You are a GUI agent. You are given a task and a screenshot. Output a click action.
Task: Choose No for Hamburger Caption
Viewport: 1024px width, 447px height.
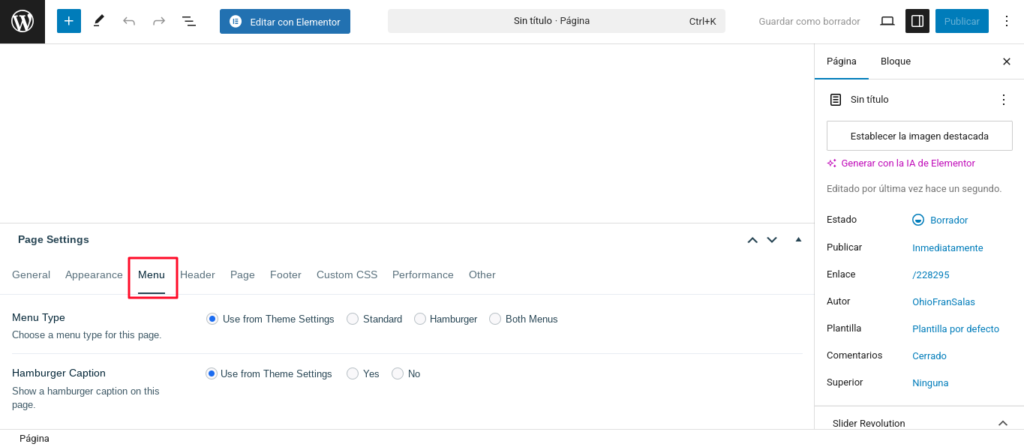tap(398, 374)
